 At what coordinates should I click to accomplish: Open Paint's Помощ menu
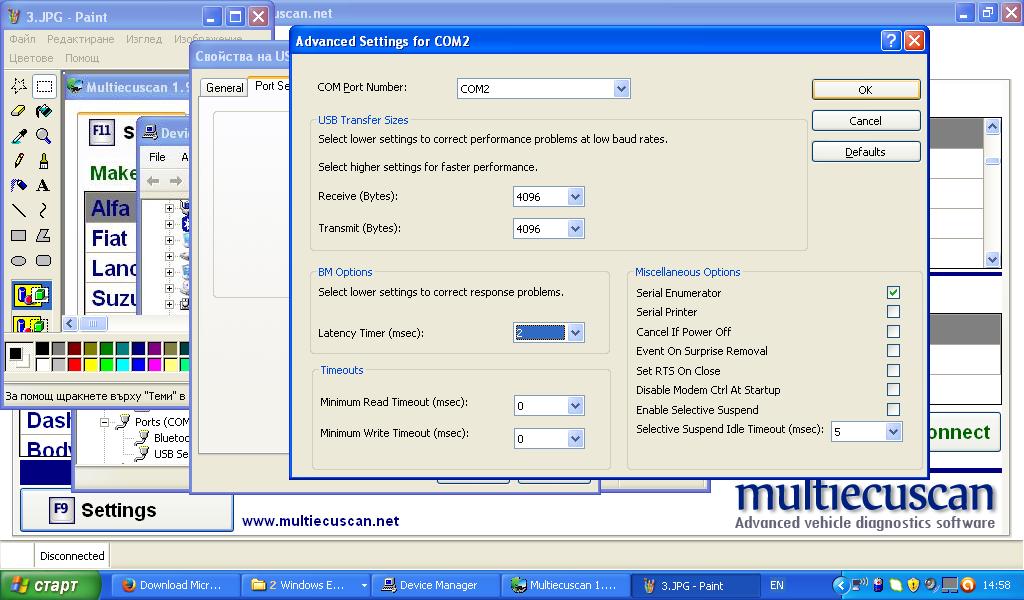coord(82,58)
